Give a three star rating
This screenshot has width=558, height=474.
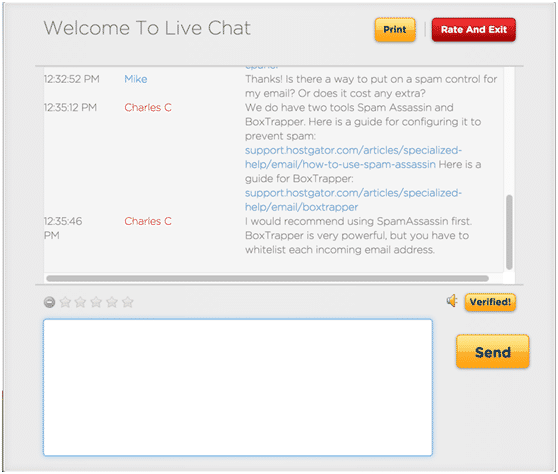(x=96, y=302)
